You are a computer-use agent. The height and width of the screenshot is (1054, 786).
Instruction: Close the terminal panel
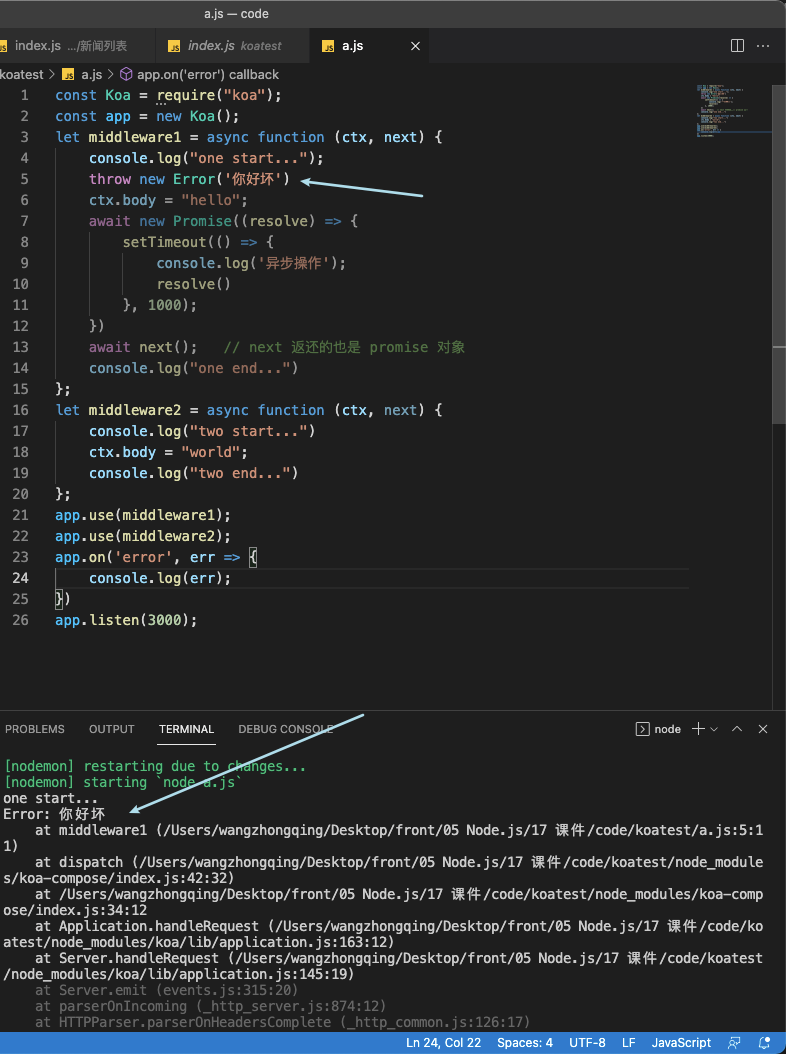[x=762, y=729]
